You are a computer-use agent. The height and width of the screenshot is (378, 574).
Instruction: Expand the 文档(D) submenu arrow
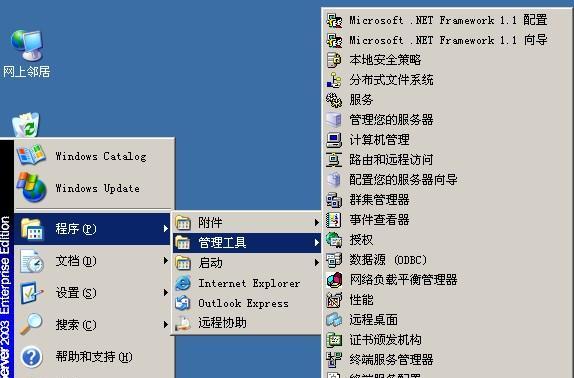click(x=165, y=261)
